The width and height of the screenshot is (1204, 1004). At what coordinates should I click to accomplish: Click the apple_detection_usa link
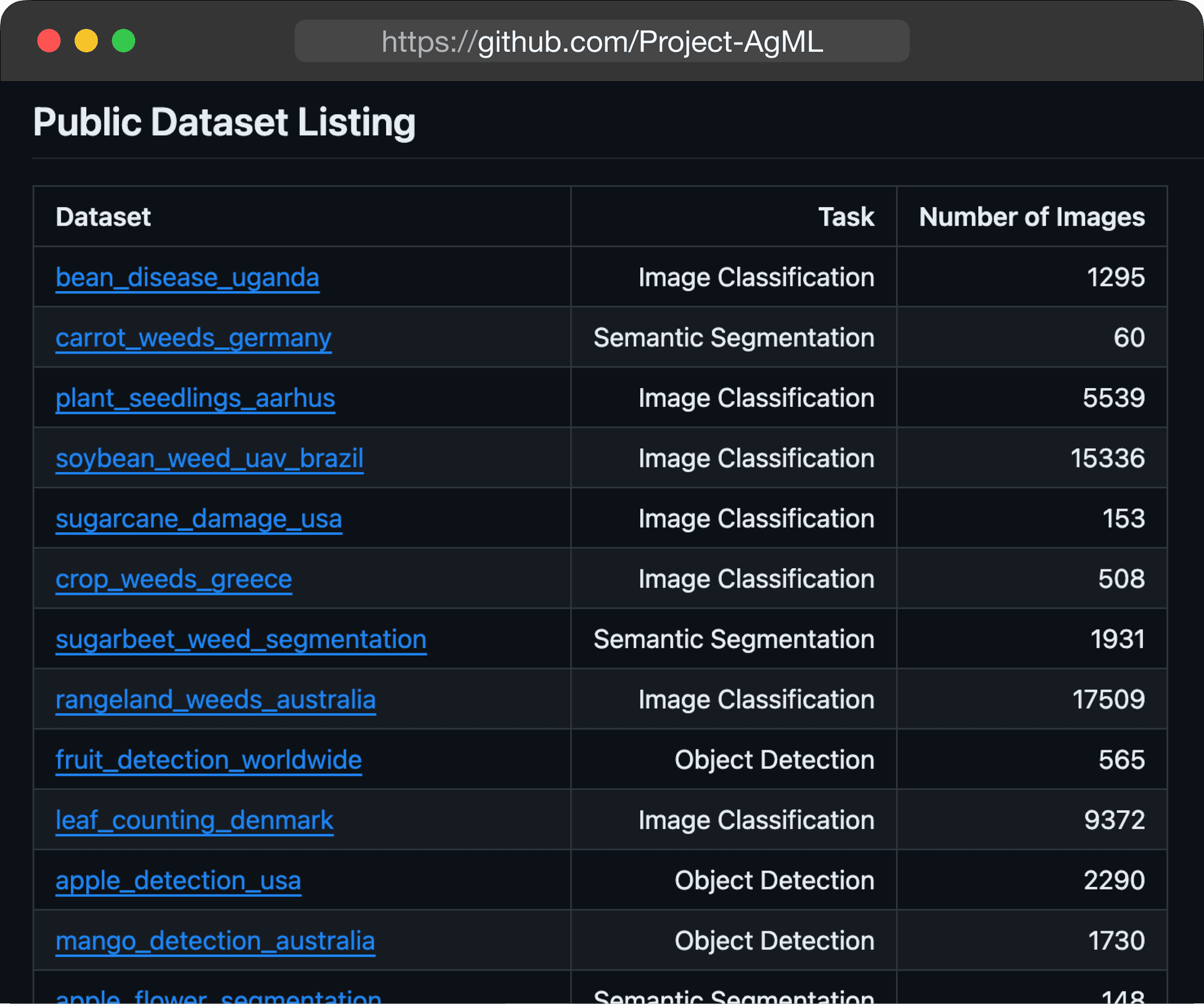(x=178, y=880)
